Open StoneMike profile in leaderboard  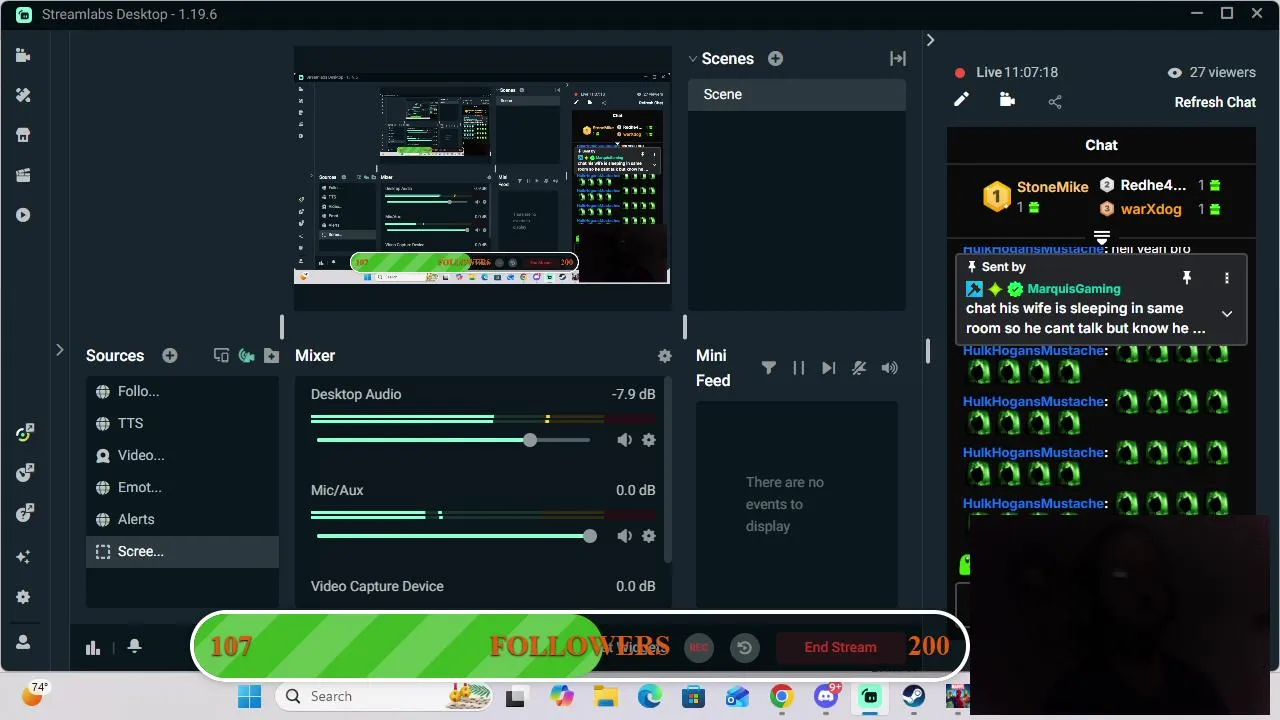click(1052, 187)
